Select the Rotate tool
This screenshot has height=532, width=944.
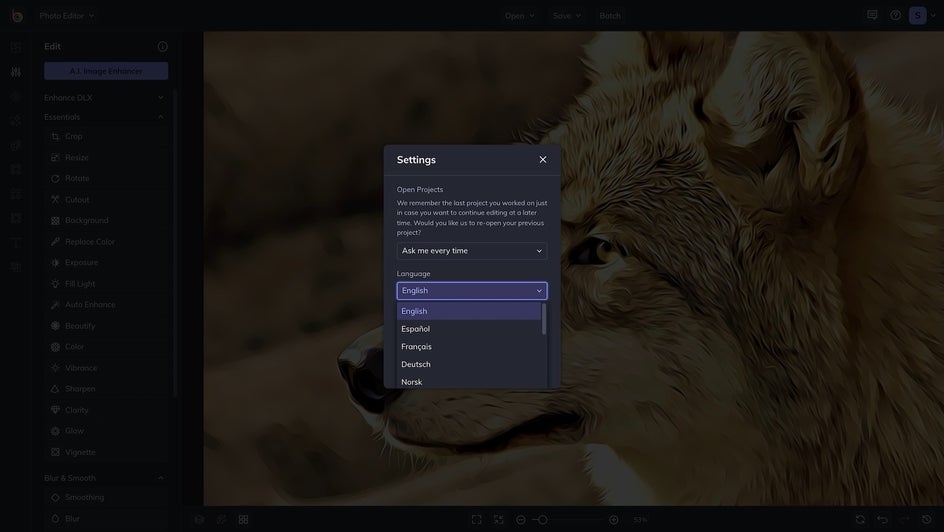pyautogui.click(x=106, y=179)
